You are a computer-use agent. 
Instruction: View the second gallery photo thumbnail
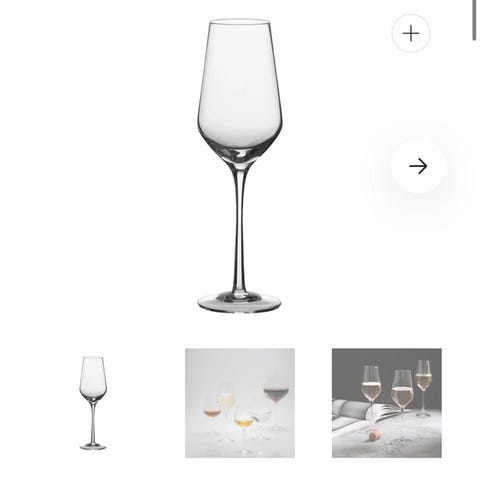240,403
